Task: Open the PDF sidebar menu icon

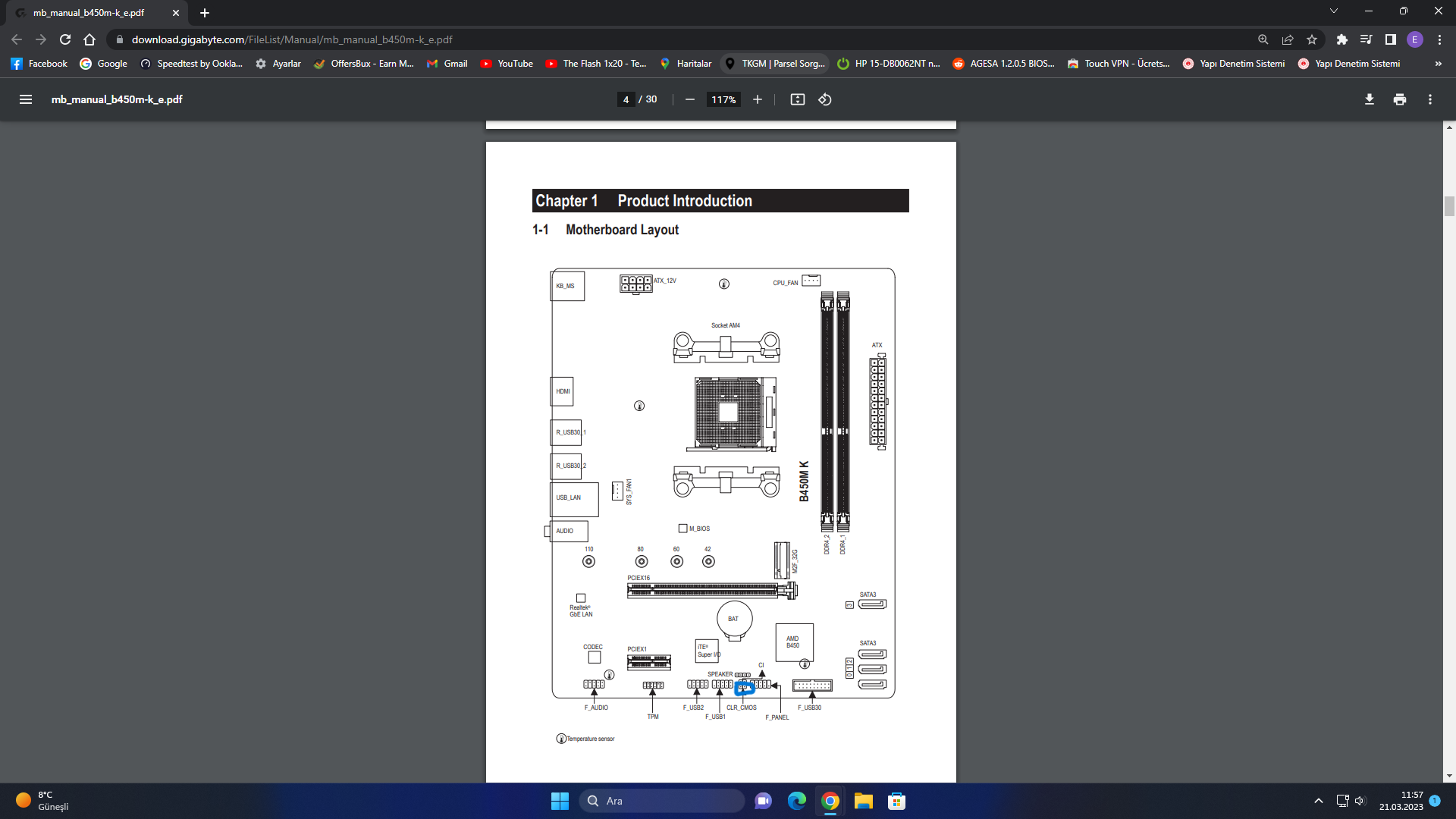Action: tap(26, 99)
